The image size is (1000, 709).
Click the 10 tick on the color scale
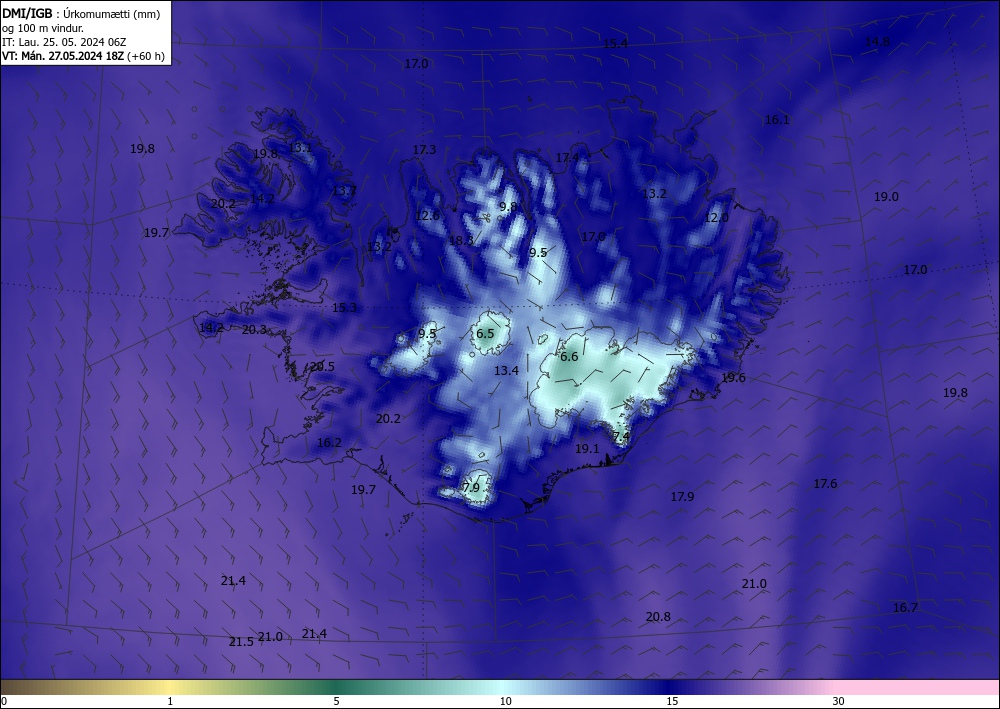[x=505, y=701]
